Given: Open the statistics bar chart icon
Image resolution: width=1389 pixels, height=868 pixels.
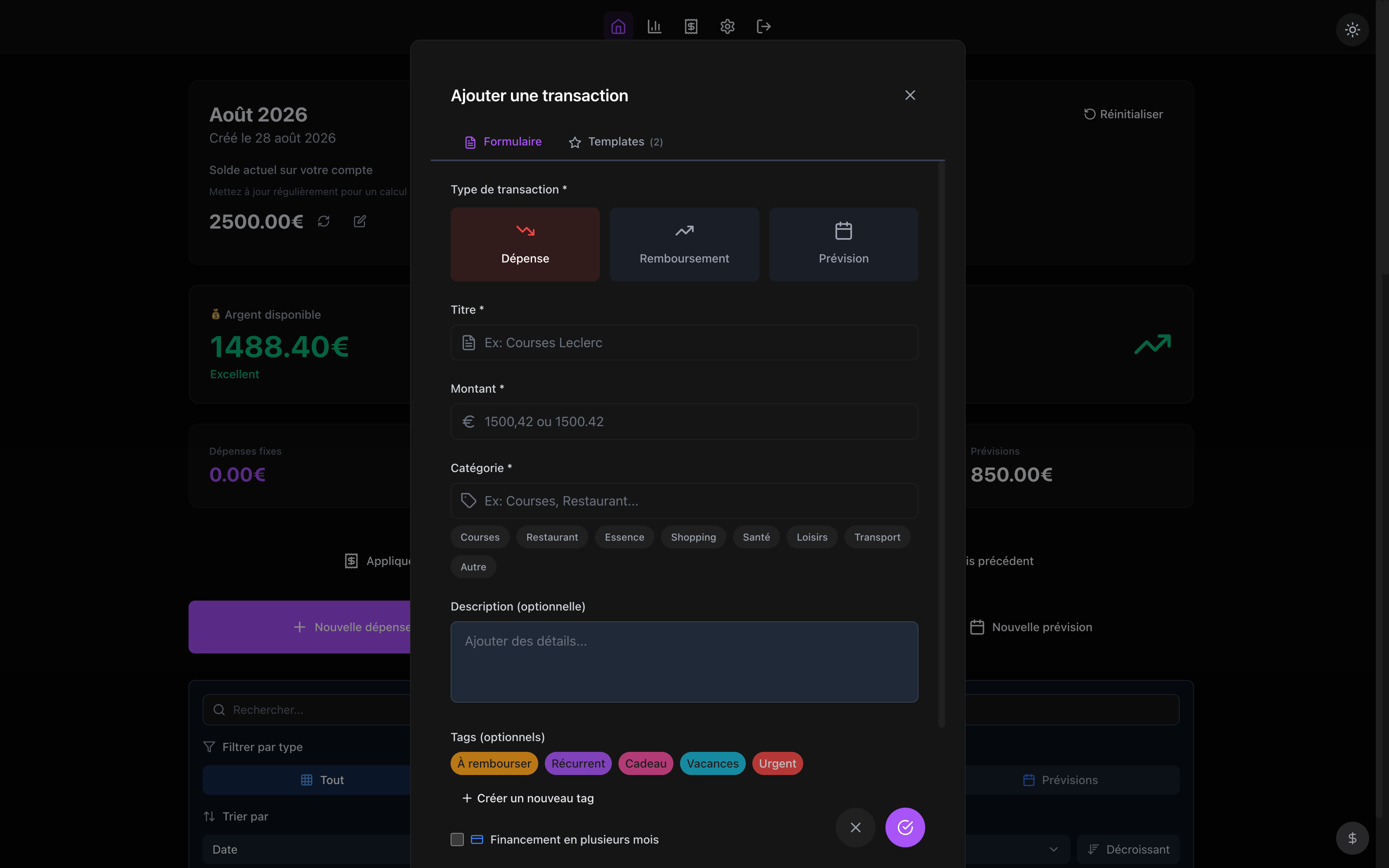Looking at the screenshot, I should coord(654,26).
